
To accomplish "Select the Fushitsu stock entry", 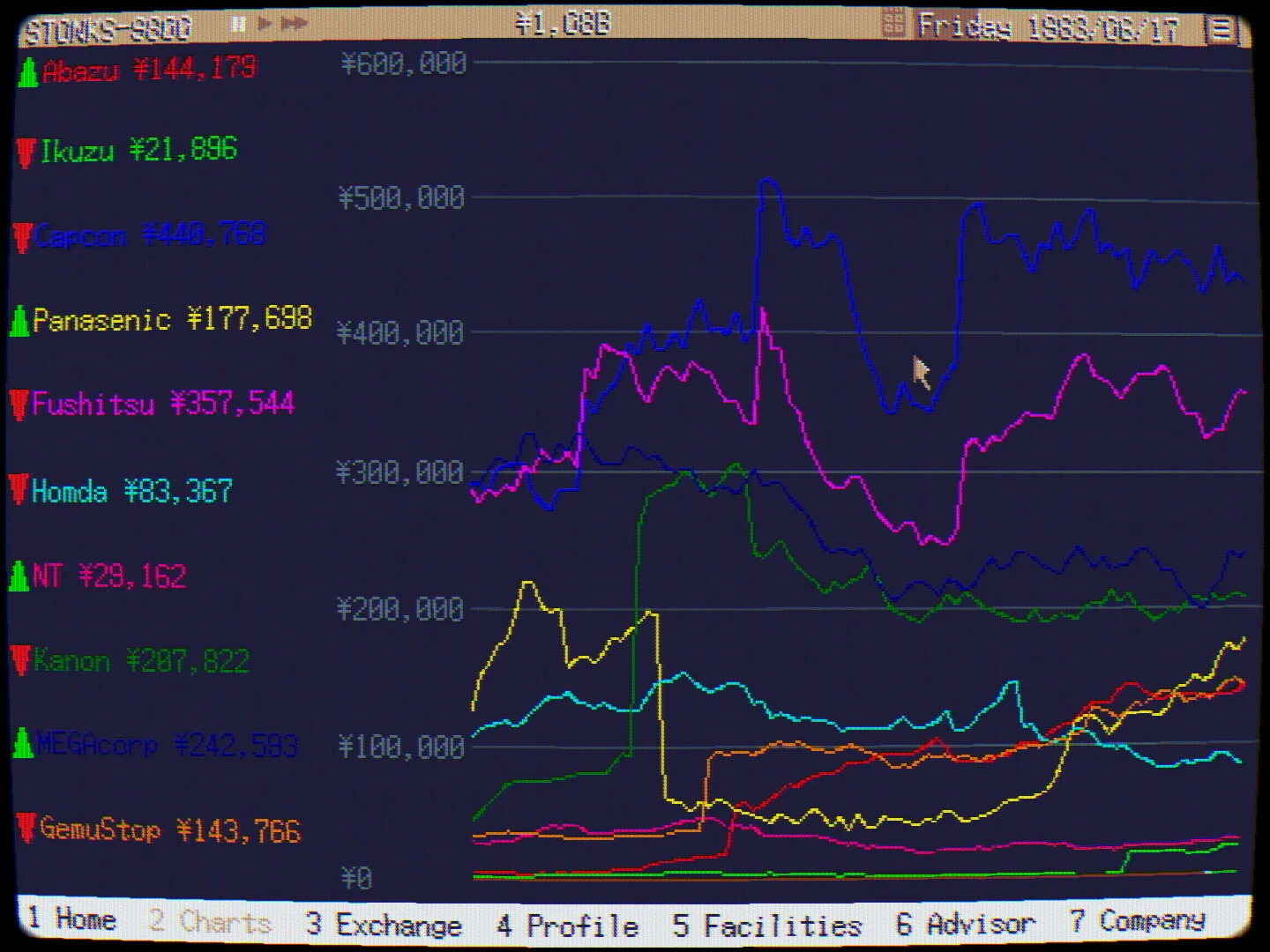I will click(x=152, y=404).
